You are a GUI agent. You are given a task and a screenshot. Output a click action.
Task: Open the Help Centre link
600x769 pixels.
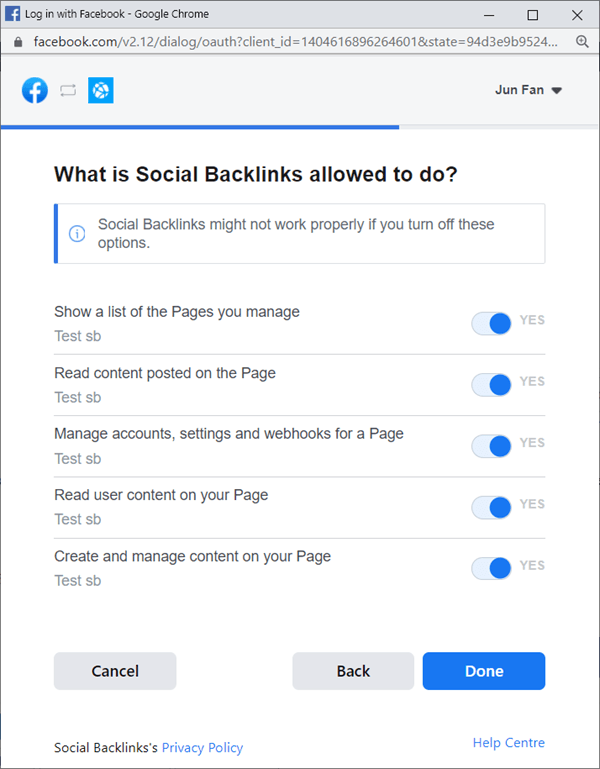[509, 743]
